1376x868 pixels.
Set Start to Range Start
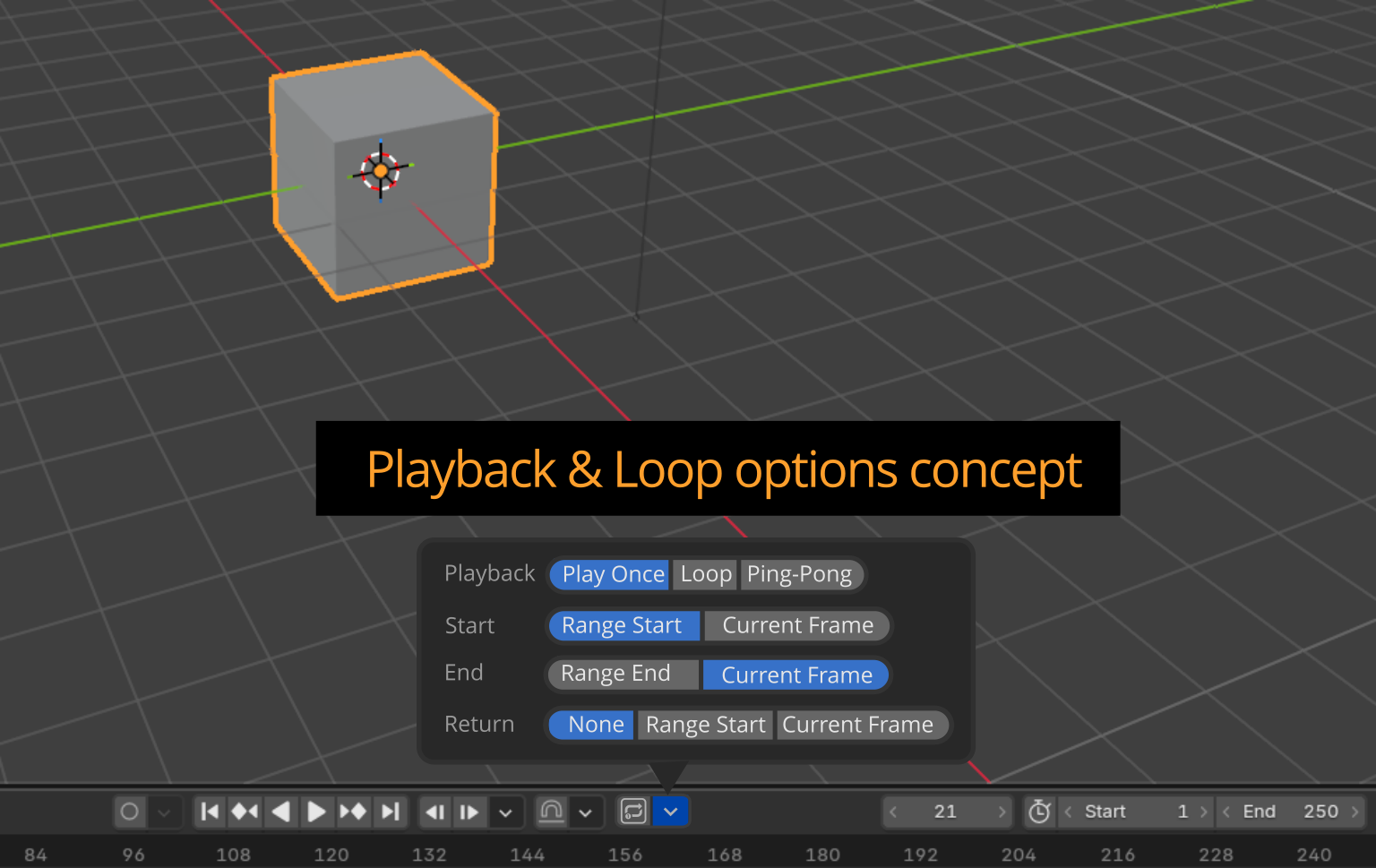[x=623, y=625]
